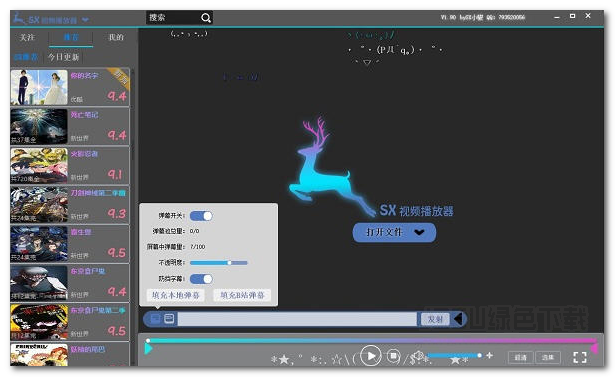615x377 pixels.
Task: Select the 今日更新 sub-tab
Action: pyautogui.click(x=64, y=57)
